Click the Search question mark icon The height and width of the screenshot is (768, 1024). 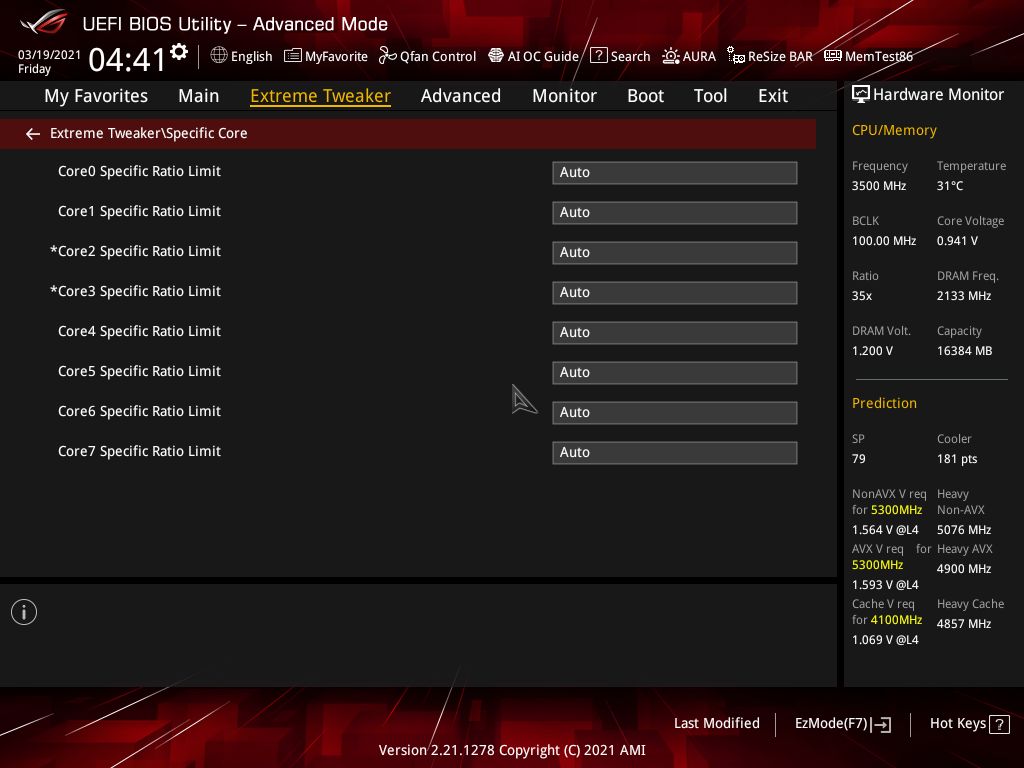point(599,56)
